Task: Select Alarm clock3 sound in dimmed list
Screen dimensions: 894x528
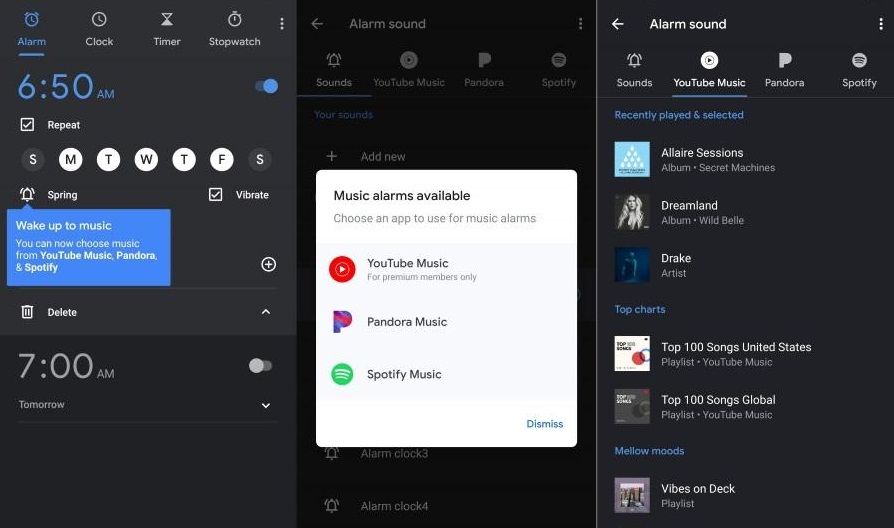Action: pos(446,453)
